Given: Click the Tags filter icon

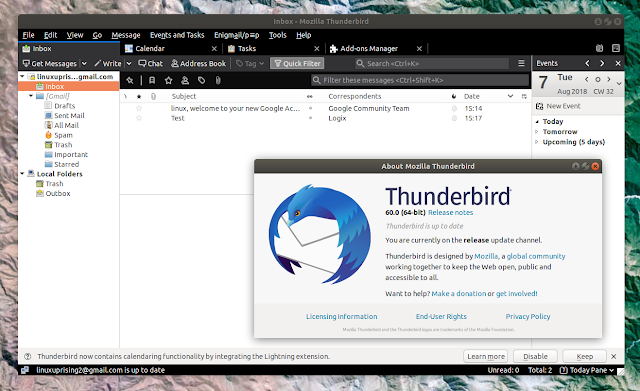Looking at the screenshot, I should click(x=202, y=80).
